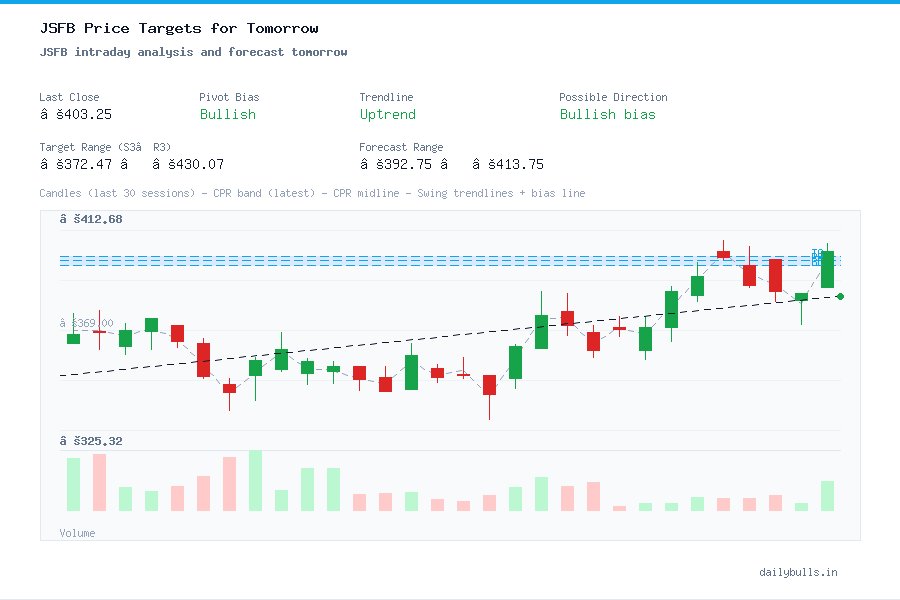
Task: Open the 'JSFB Price Targets for Tomorrow' header
Action: [x=178, y=28]
